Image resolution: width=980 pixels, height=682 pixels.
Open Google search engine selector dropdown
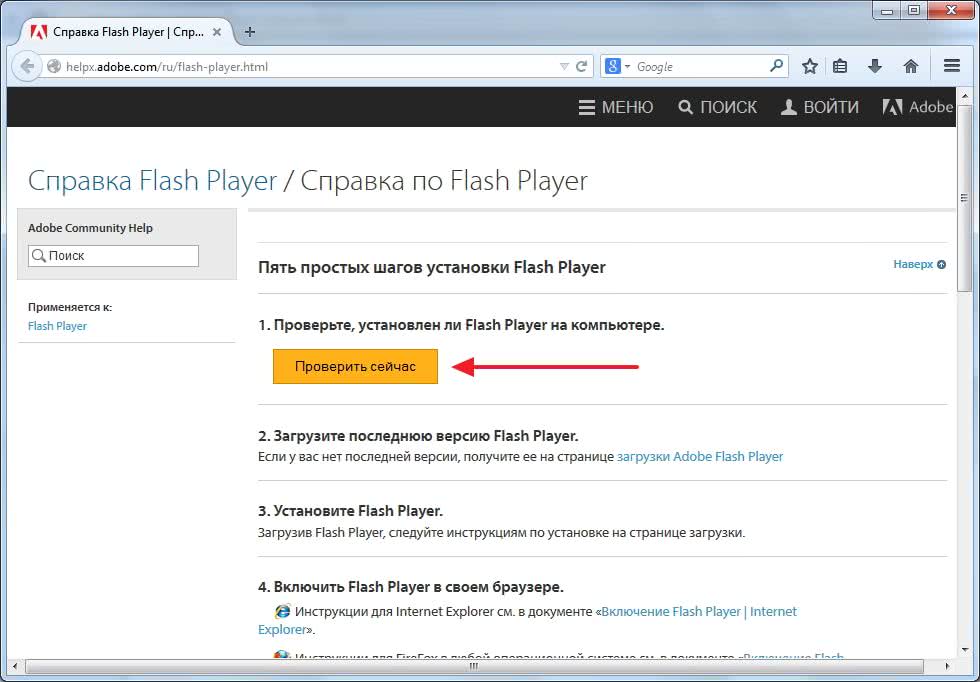(618, 66)
